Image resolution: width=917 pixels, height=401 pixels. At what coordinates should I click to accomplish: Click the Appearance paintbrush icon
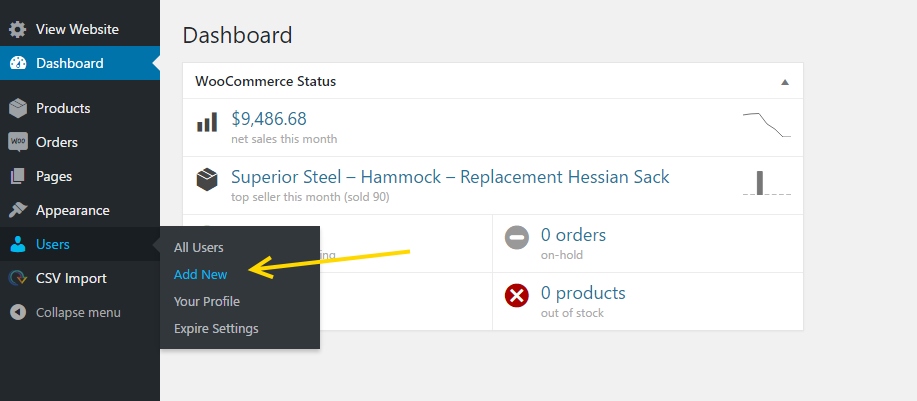pos(18,210)
